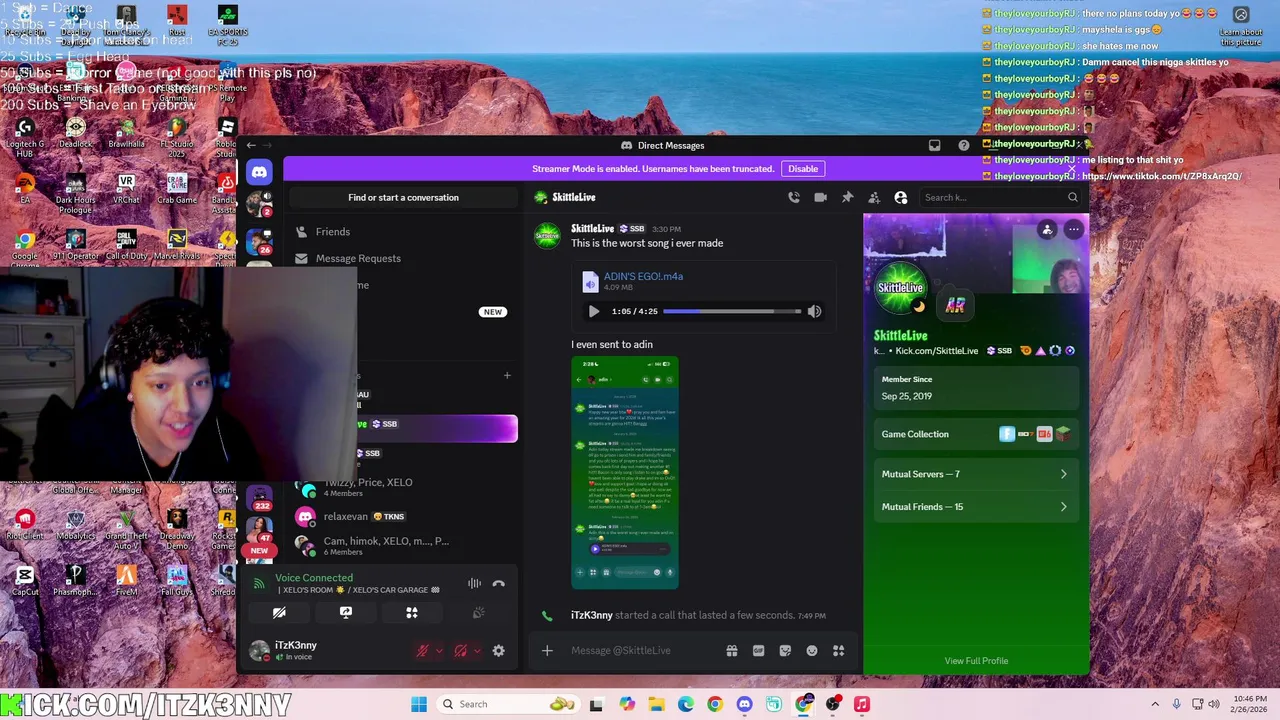Open SkittleLive's profile avatar
This screenshot has width=1280, height=720.
tap(900, 288)
